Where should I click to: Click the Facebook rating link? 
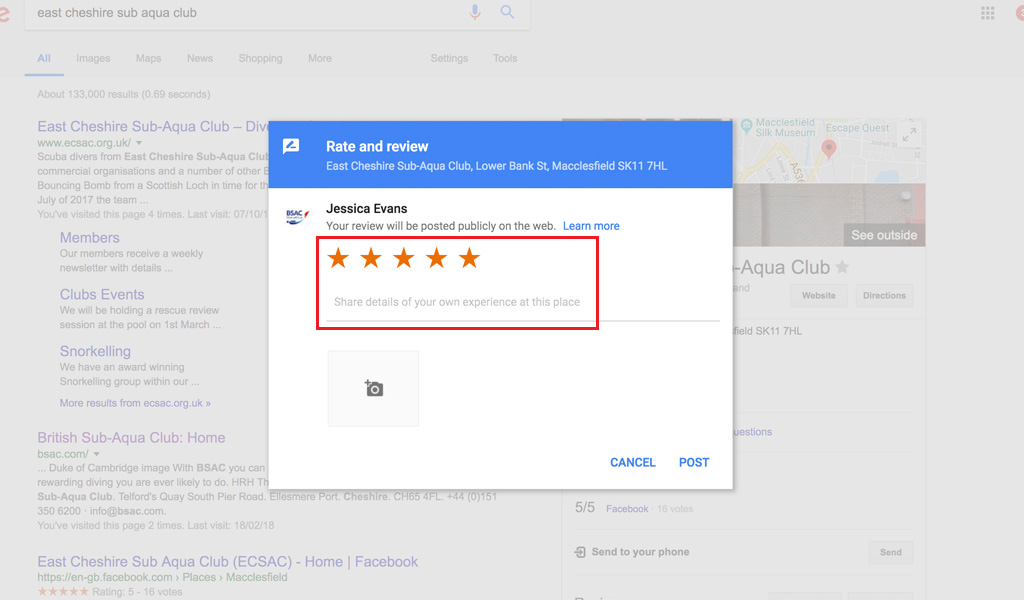point(627,509)
